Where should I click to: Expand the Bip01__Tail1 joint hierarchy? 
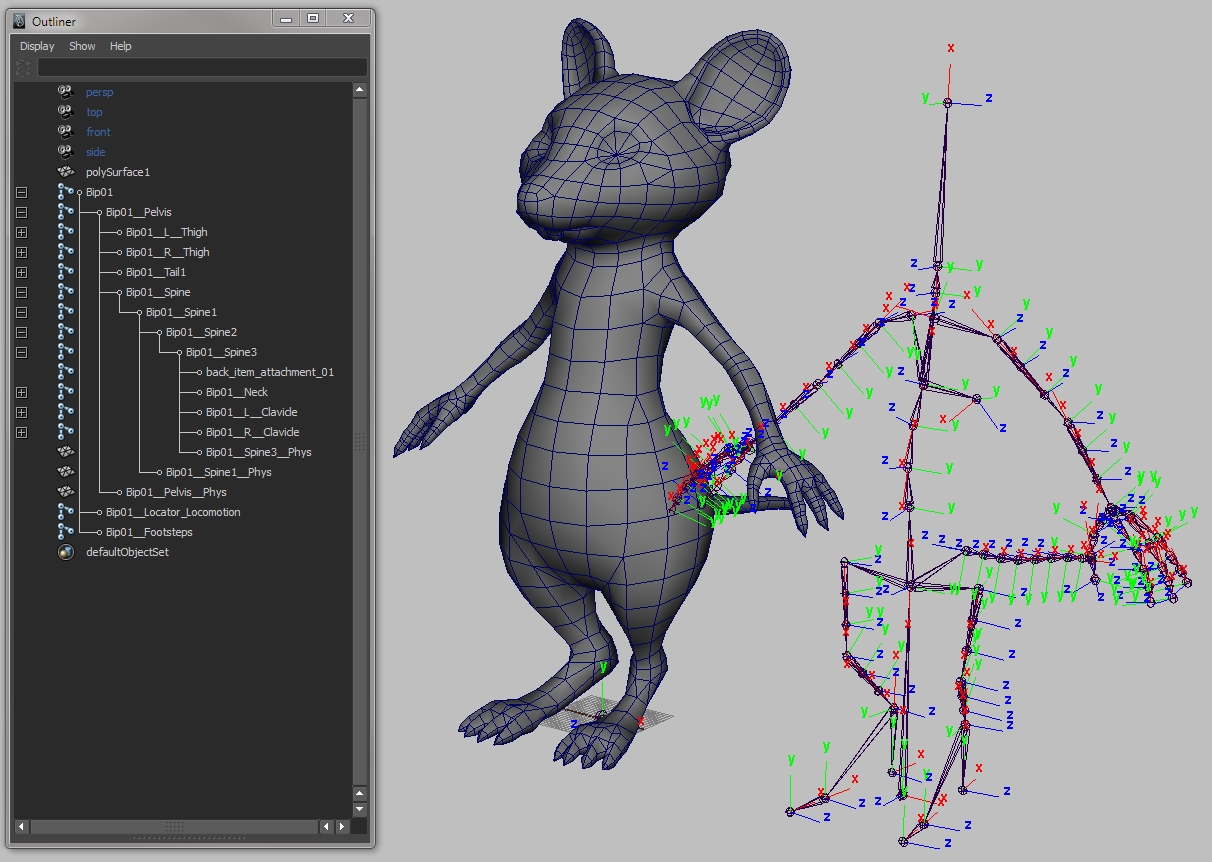point(21,272)
